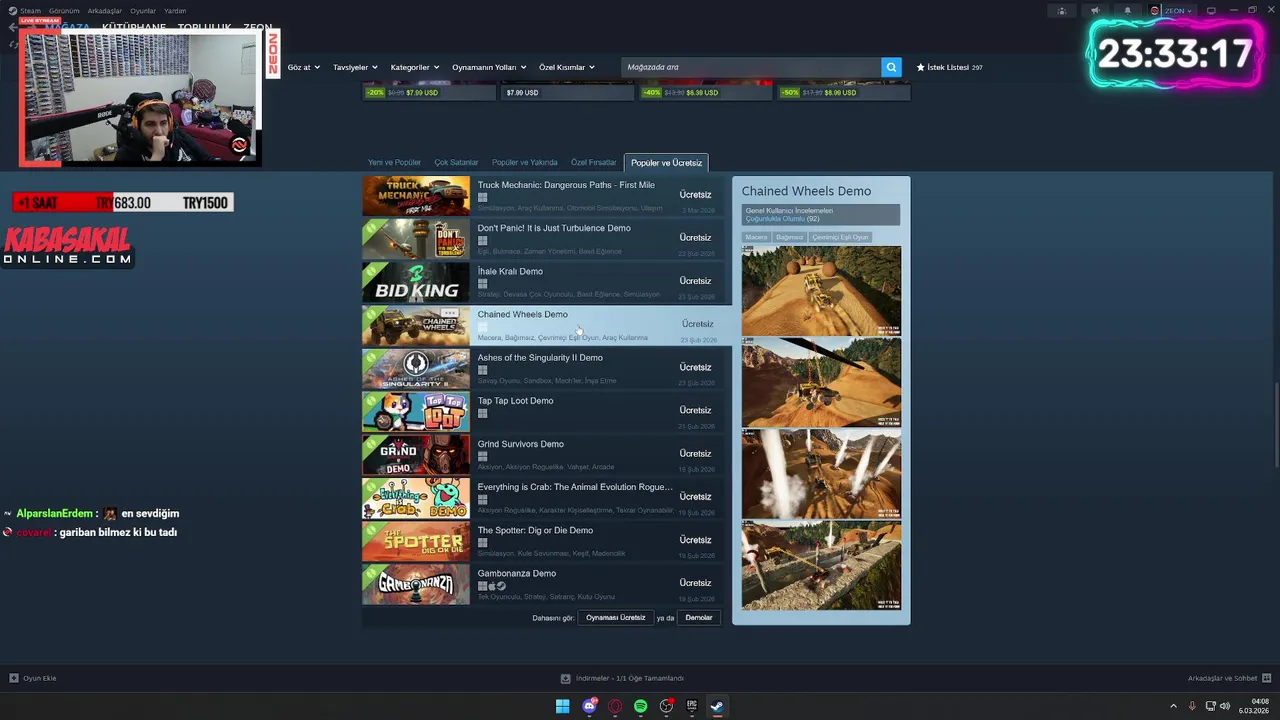
Task: Click the Big Picture monitor icon
Action: click(1211, 11)
